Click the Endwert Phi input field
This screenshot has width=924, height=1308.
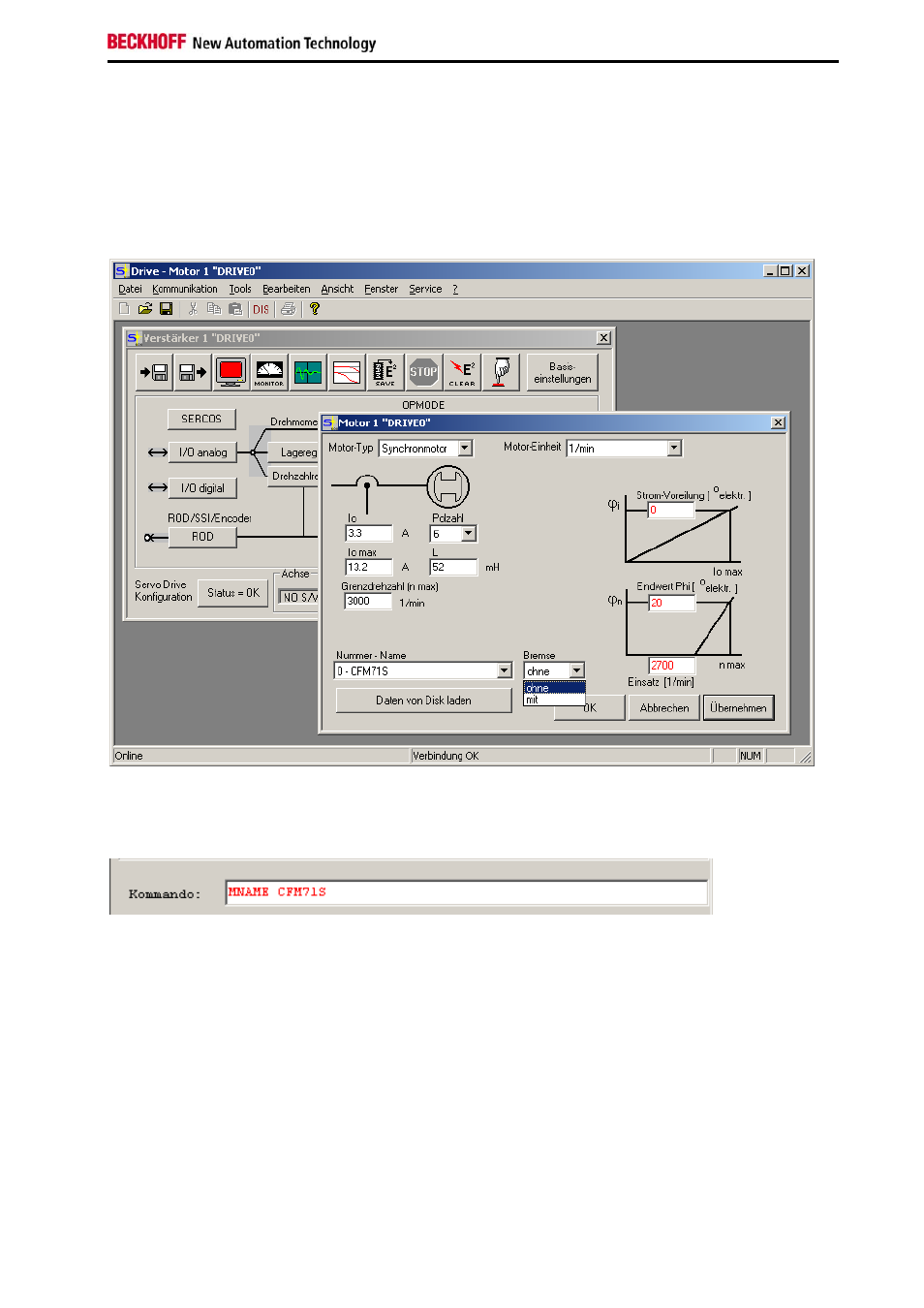click(671, 603)
